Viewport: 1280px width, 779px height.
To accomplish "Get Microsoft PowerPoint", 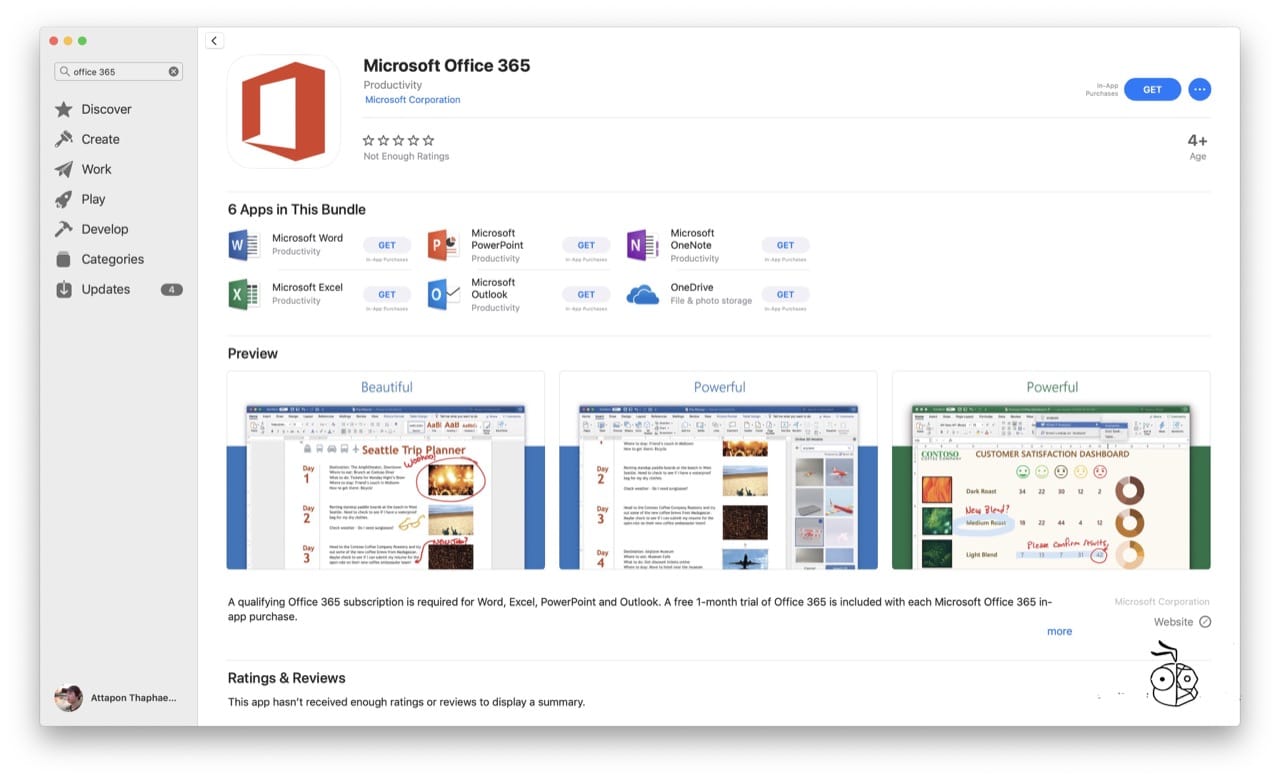I will 586,245.
